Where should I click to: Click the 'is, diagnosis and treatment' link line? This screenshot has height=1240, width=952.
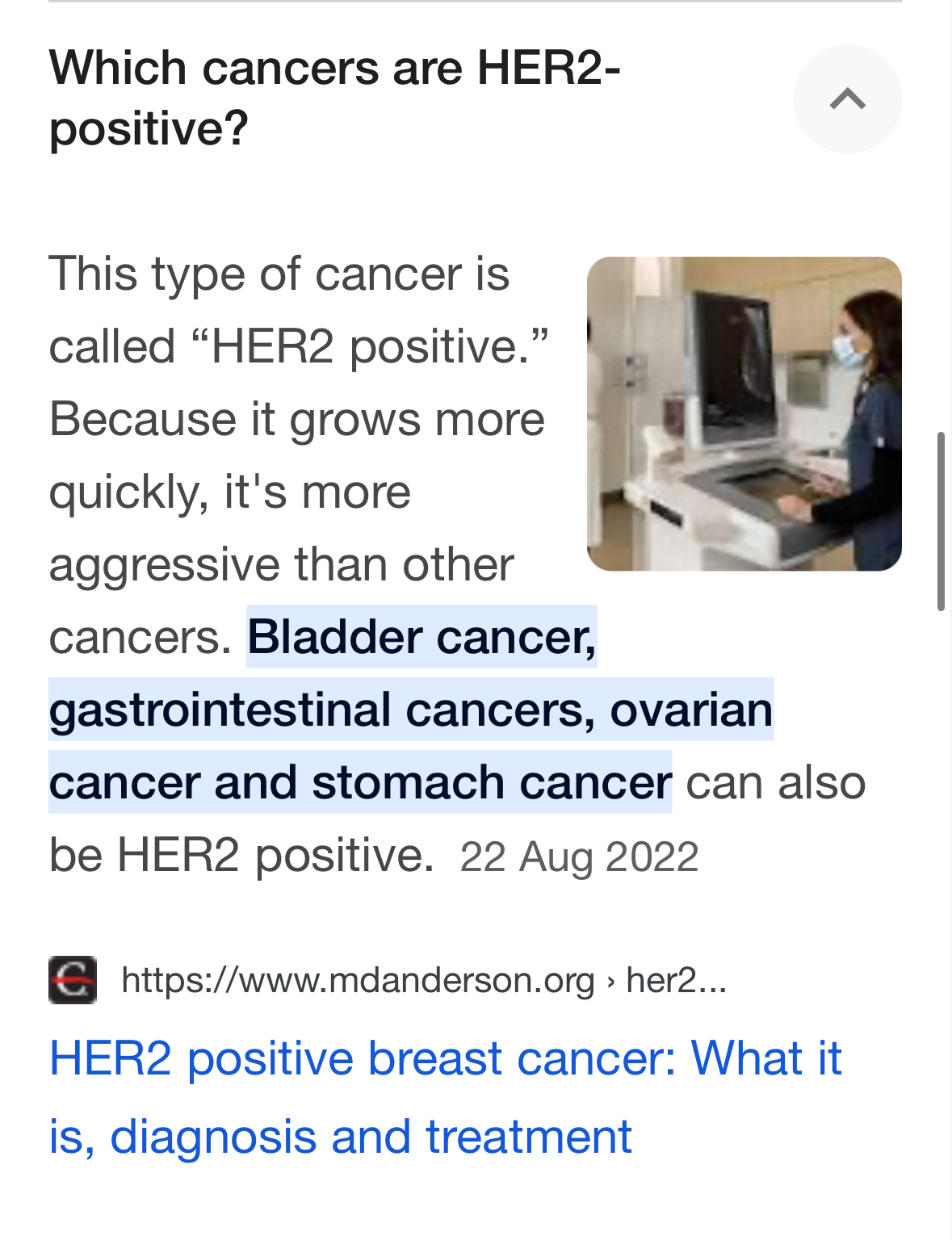(x=340, y=1136)
